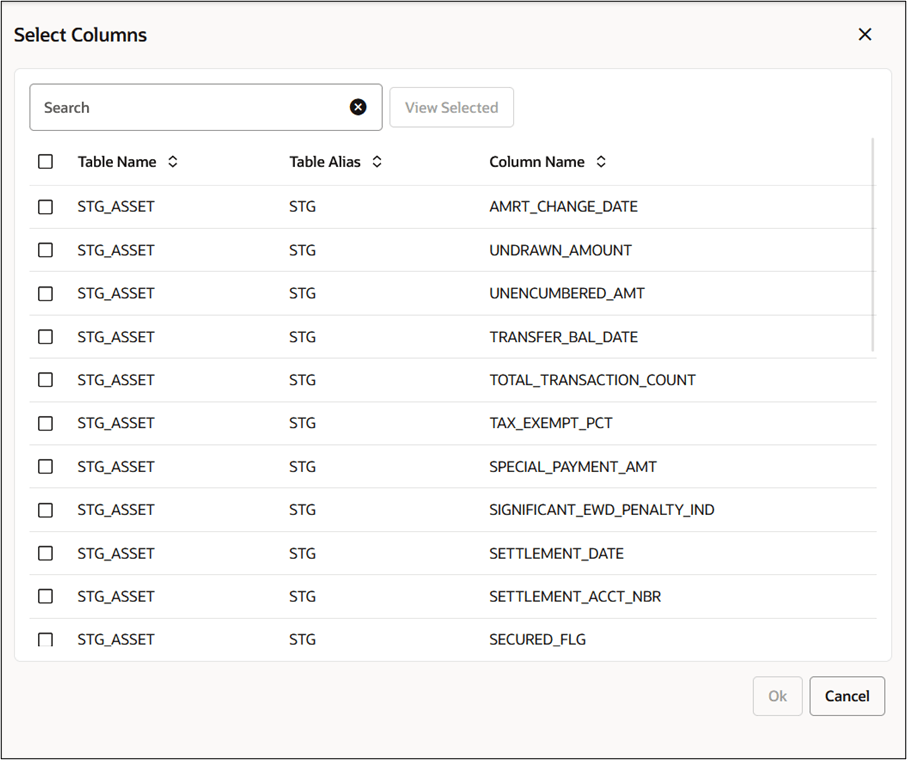Check the SETTLEMENT_DATE checkbox
This screenshot has height=760, width=907.
pyautogui.click(x=45, y=553)
